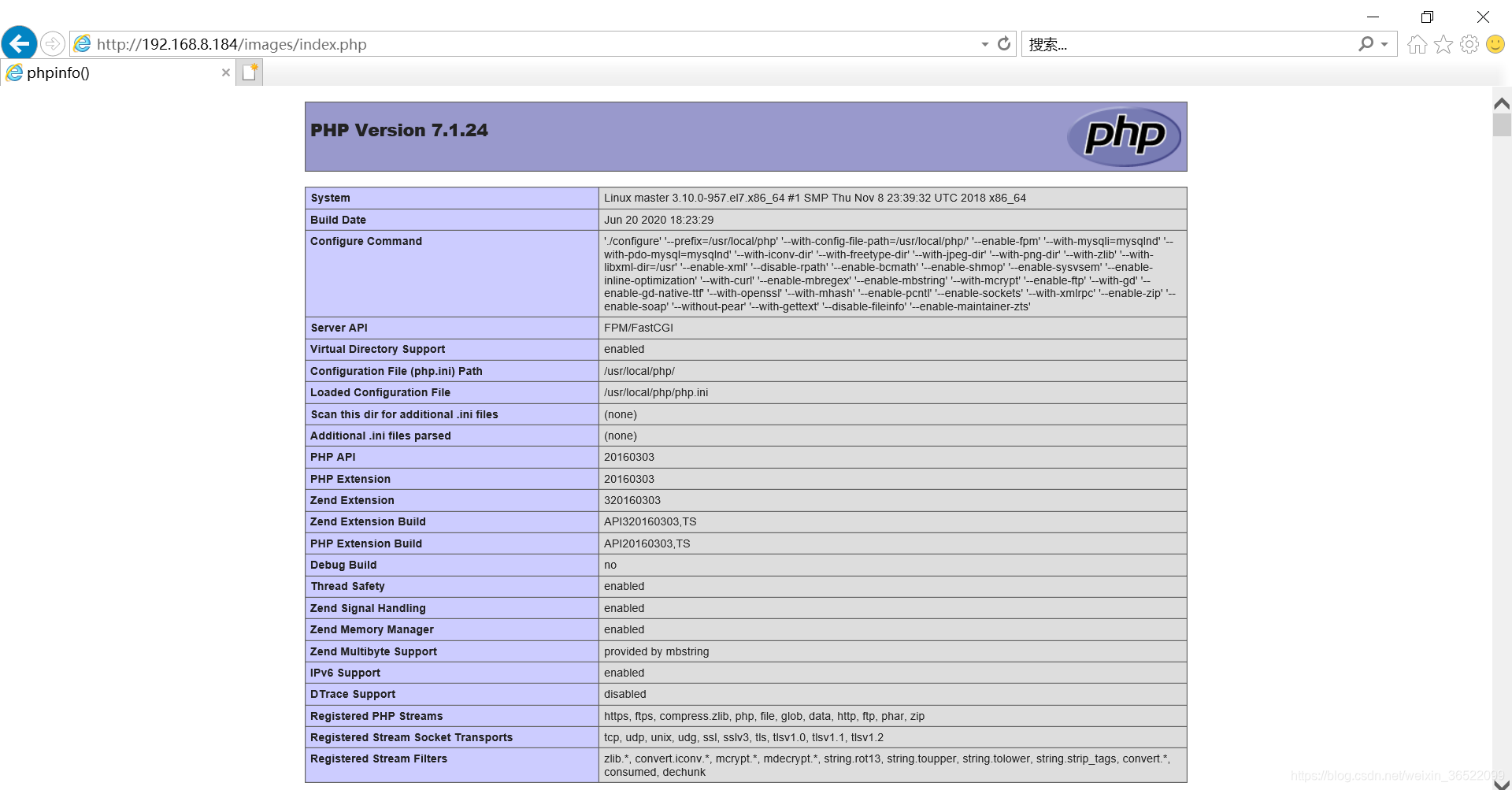Click the PHP logo in header
1512x790 pixels.
coord(1124,136)
